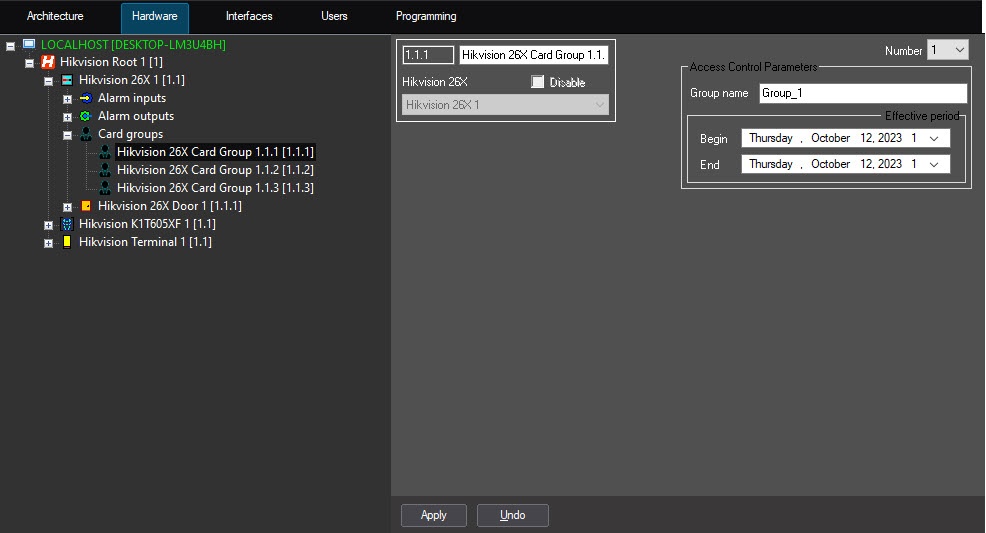The image size is (986, 533).
Task: Open the Hikvision 26X 1 parent dropdown
Action: coord(506,105)
